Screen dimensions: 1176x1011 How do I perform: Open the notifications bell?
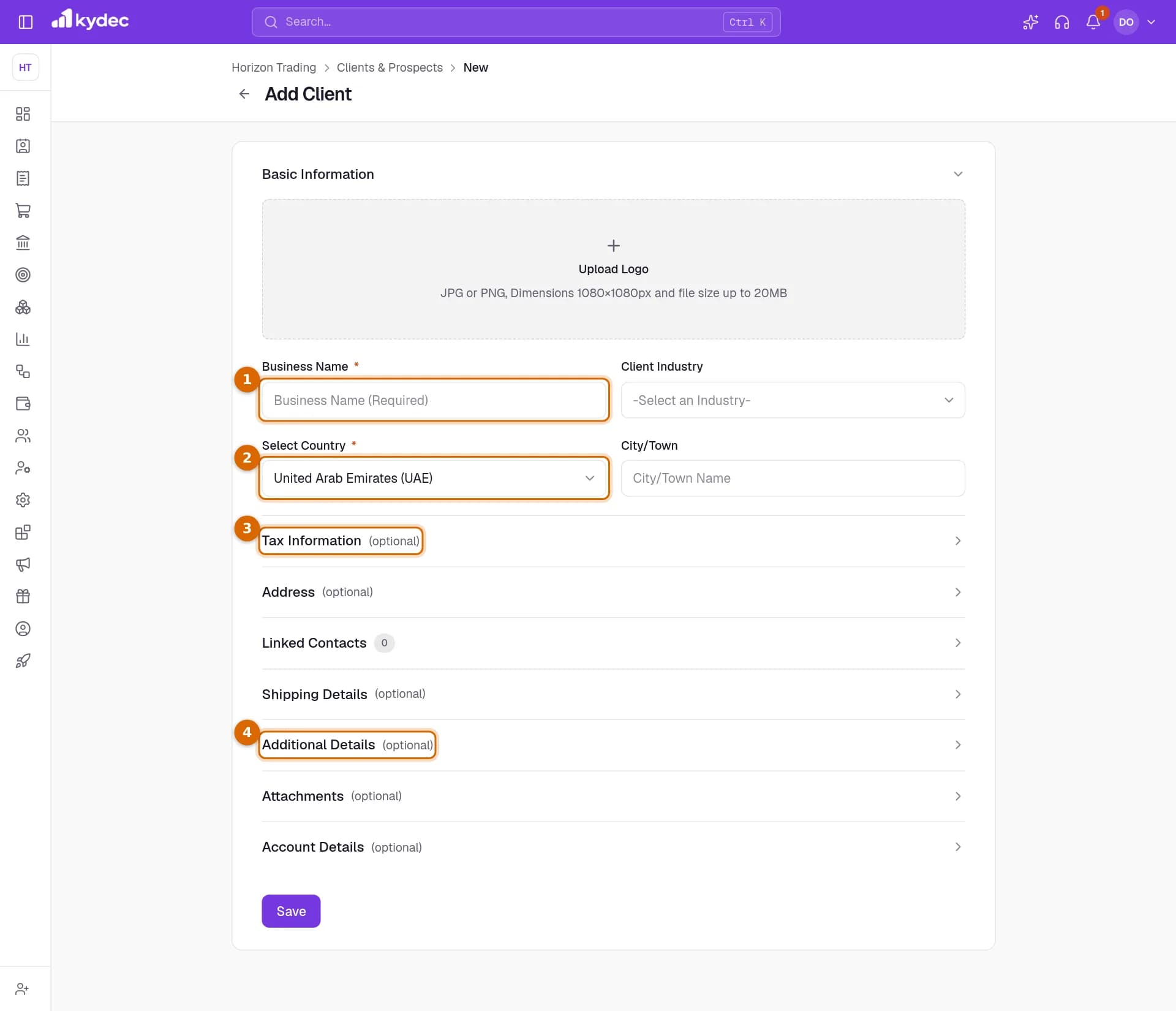click(x=1093, y=22)
